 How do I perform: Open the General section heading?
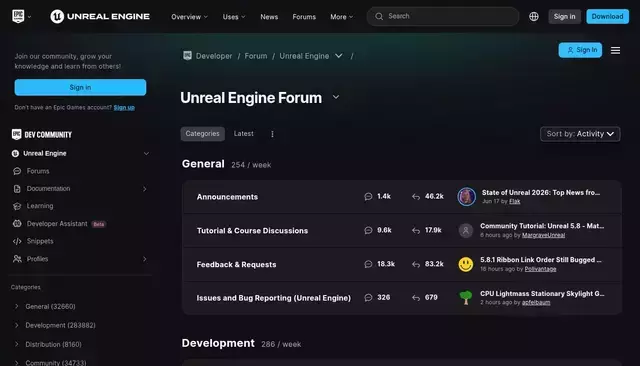[203, 164]
